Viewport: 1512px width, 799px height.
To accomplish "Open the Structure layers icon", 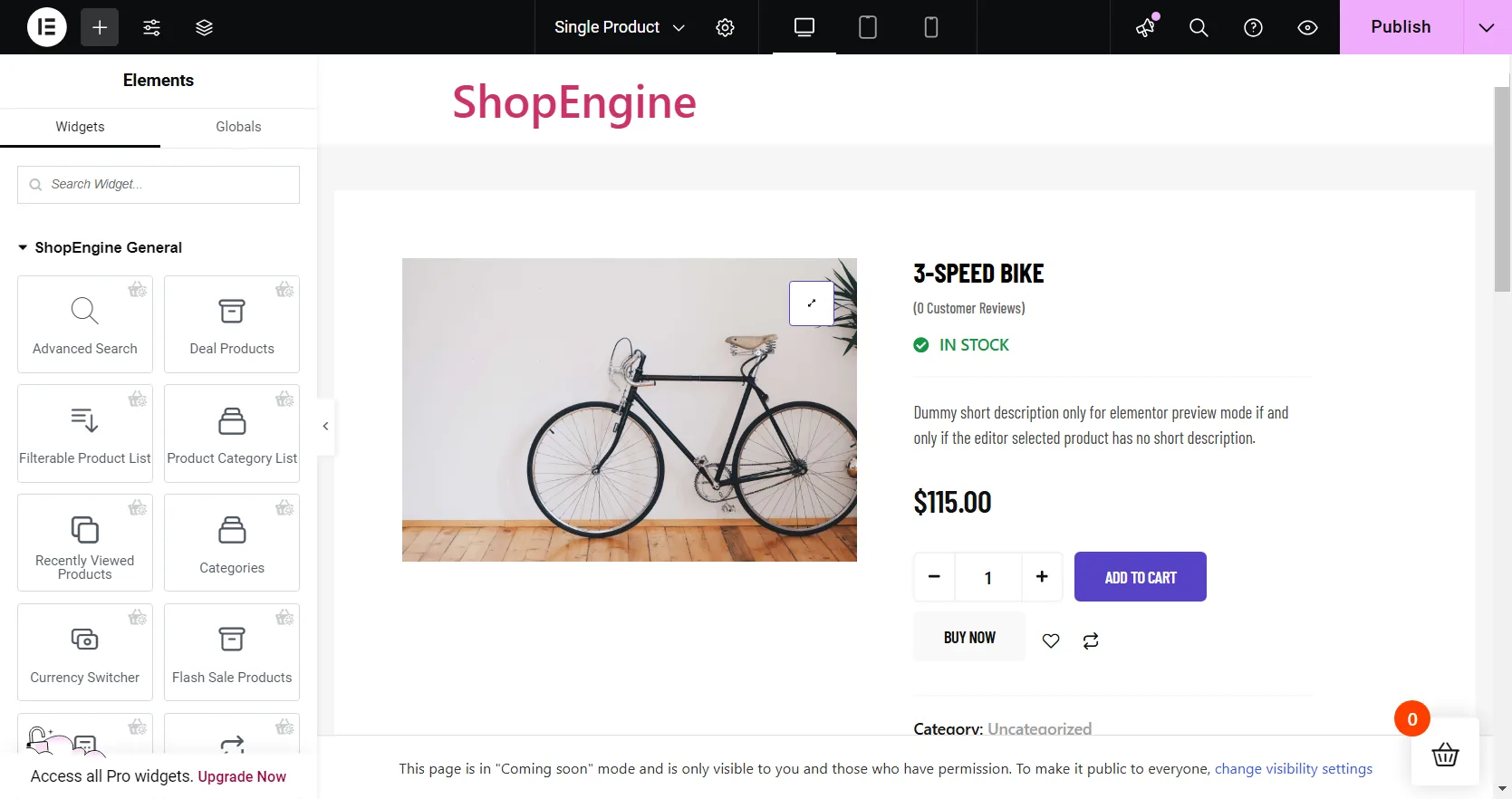I will (x=204, y=27).
